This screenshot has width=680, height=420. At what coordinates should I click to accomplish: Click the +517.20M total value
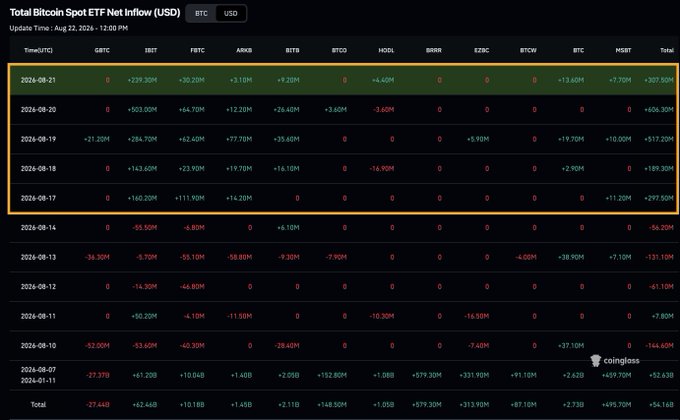click(659, 139)
